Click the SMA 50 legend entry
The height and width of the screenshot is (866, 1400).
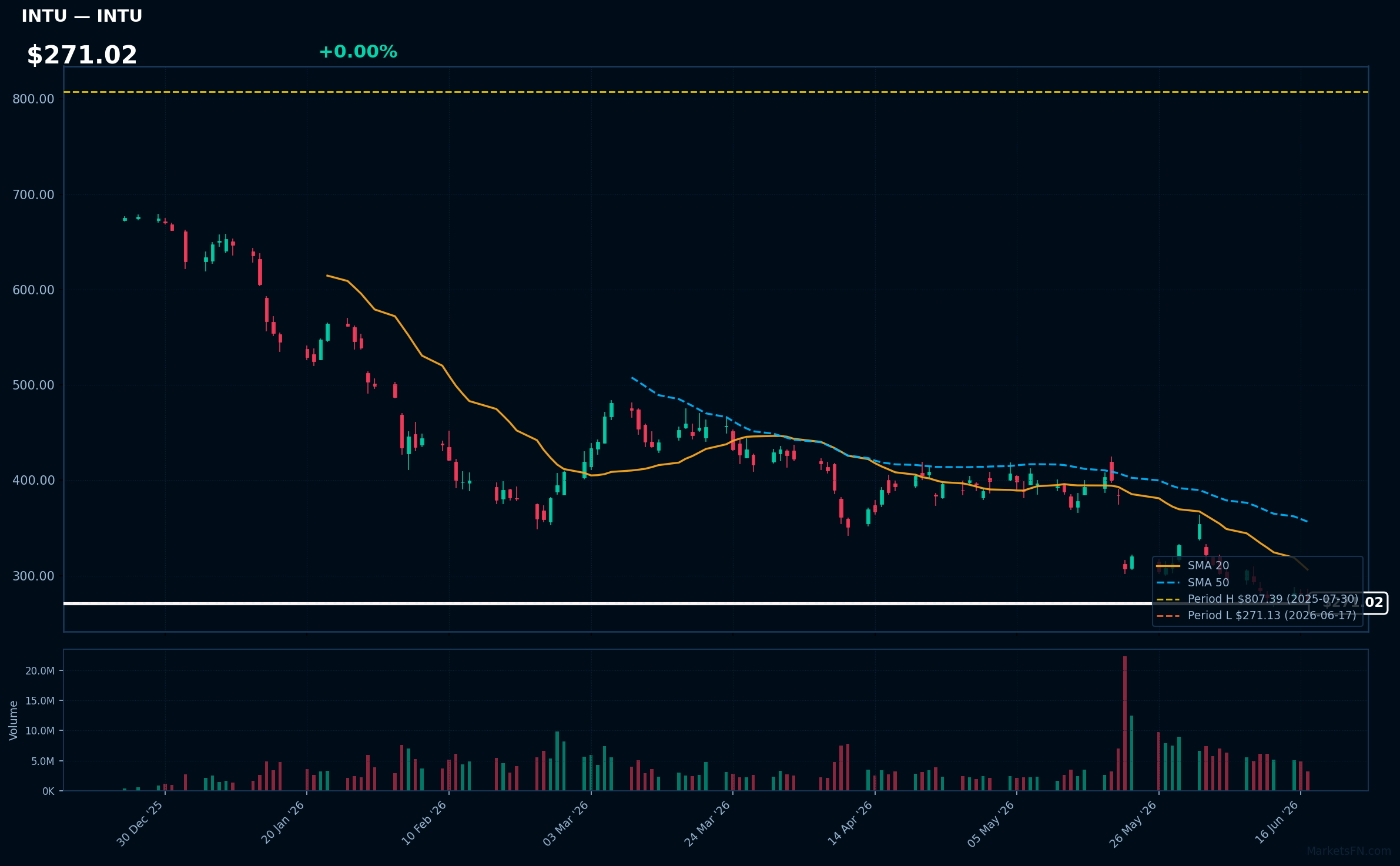1193,582
